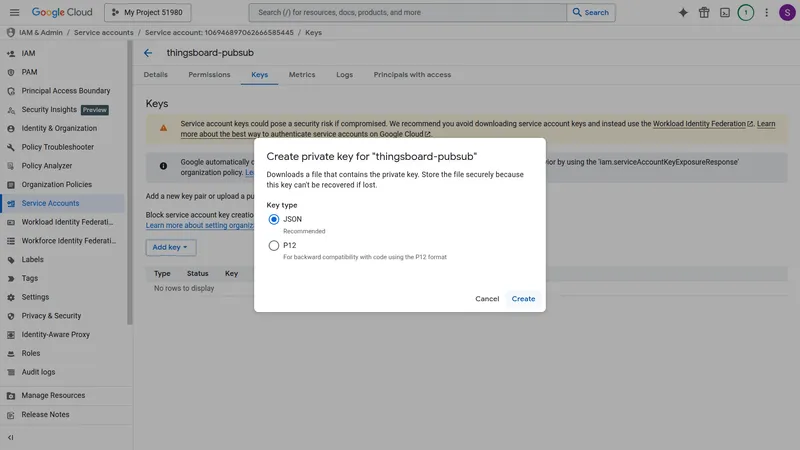Click the PAM shield icon
800x450 pixels.
[x=11, y=72]
